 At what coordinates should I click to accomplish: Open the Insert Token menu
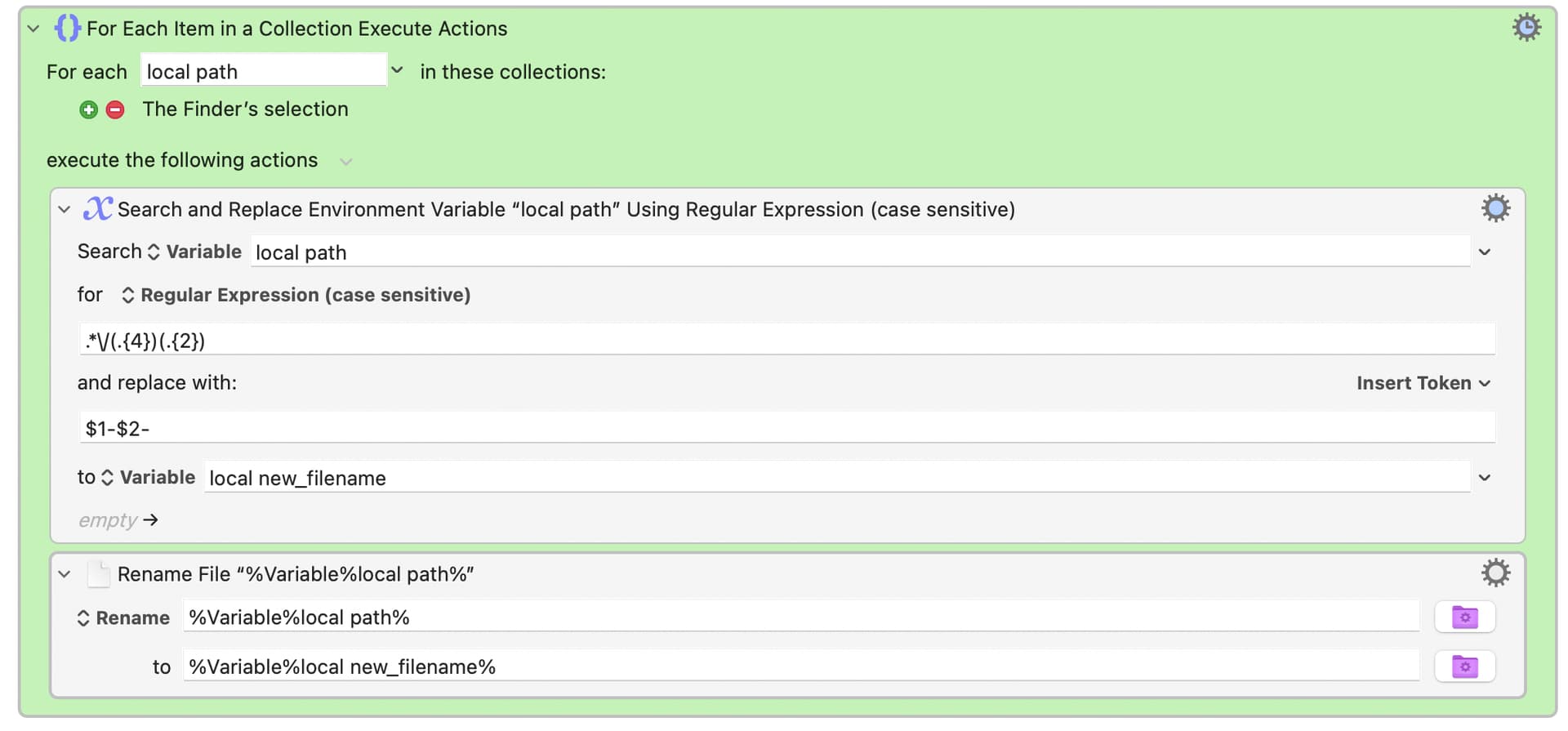1423,383
